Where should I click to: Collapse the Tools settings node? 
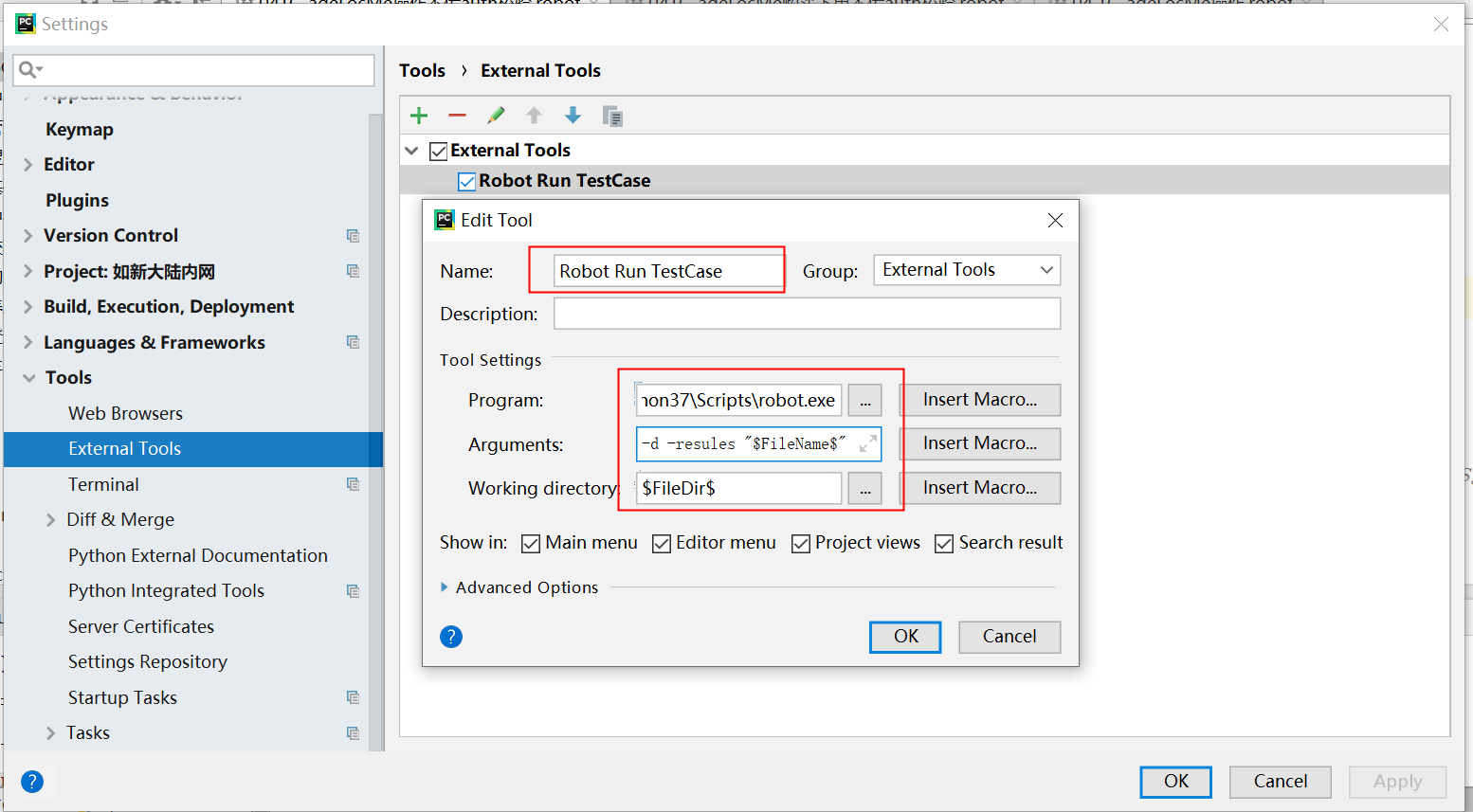click(x=29, y=378)
